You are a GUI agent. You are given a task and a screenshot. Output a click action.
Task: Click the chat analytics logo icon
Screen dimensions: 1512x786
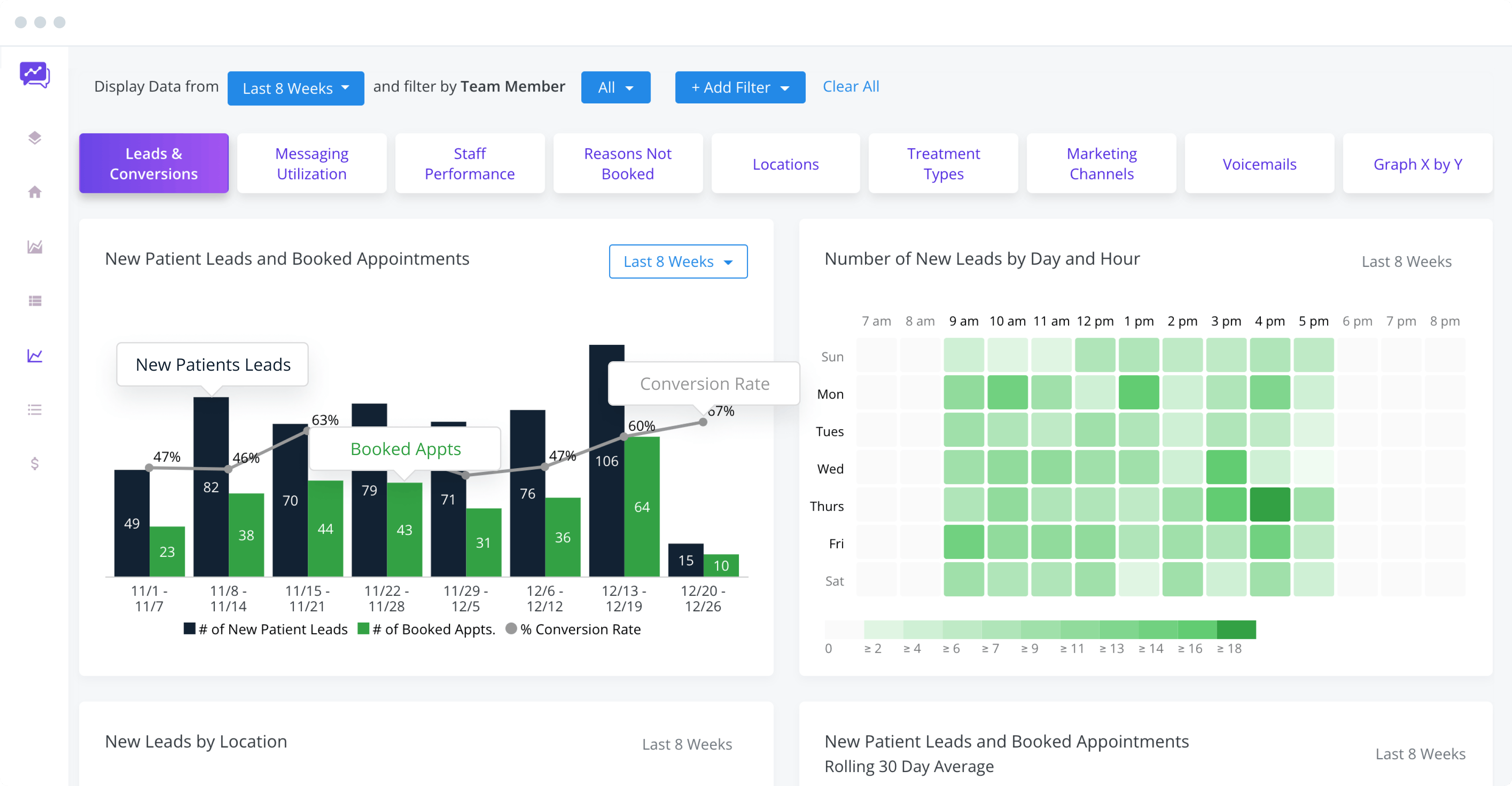(35, 75)
